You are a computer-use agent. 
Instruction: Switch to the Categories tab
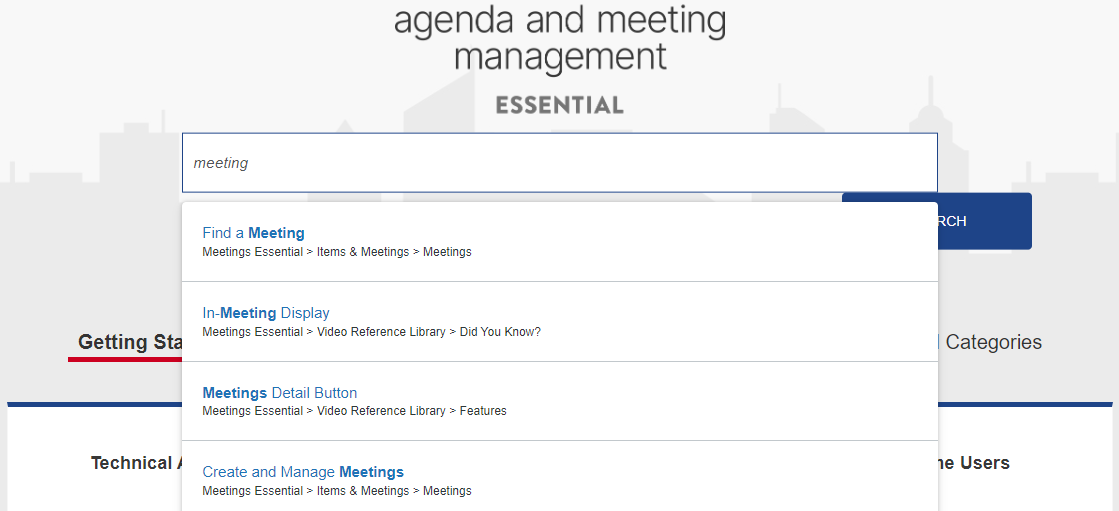(993, 342)
